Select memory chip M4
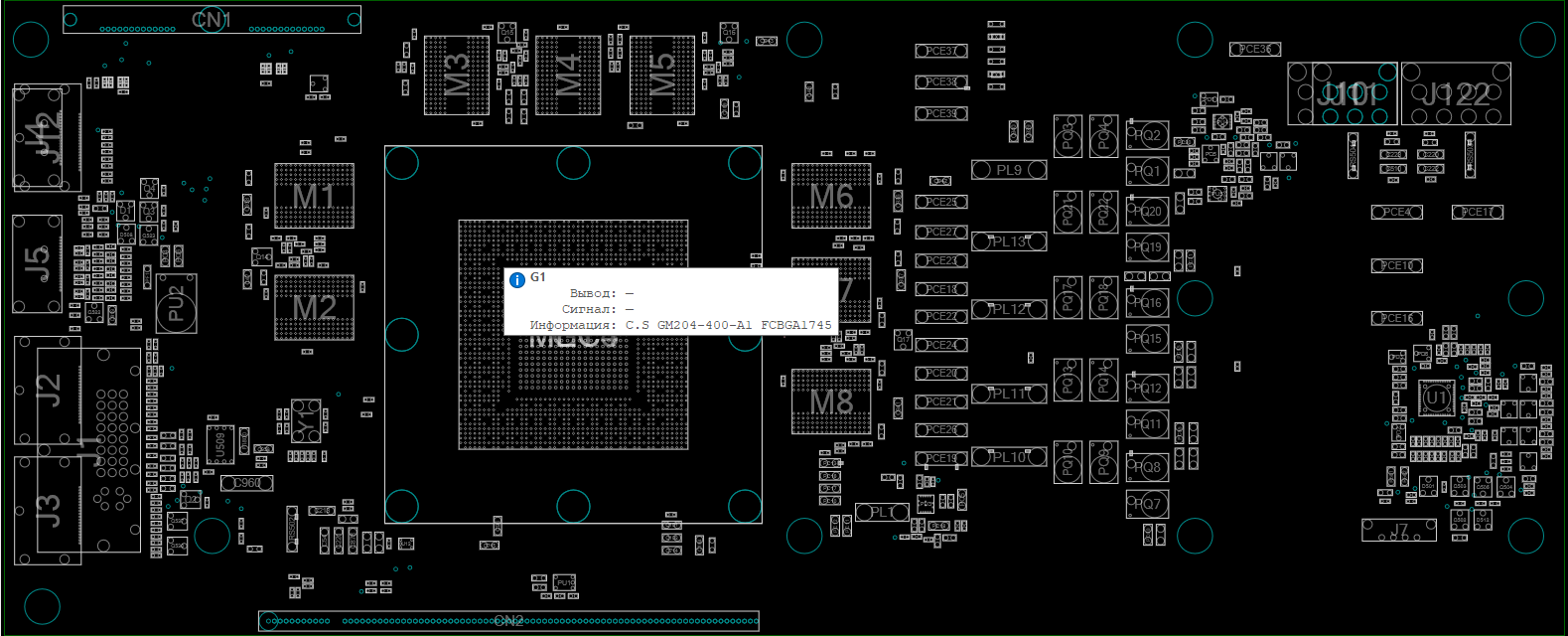The image size is (1568, 636). click(567, 76)
